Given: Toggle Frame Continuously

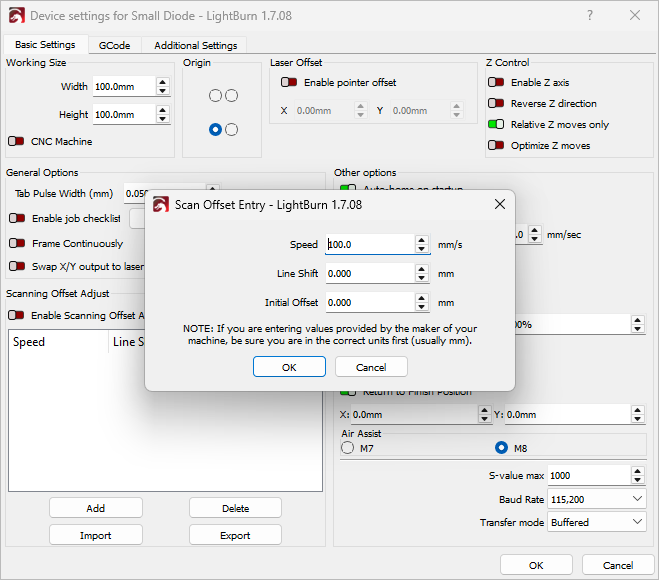Looking at the screenshot, I should coord(17,243).
